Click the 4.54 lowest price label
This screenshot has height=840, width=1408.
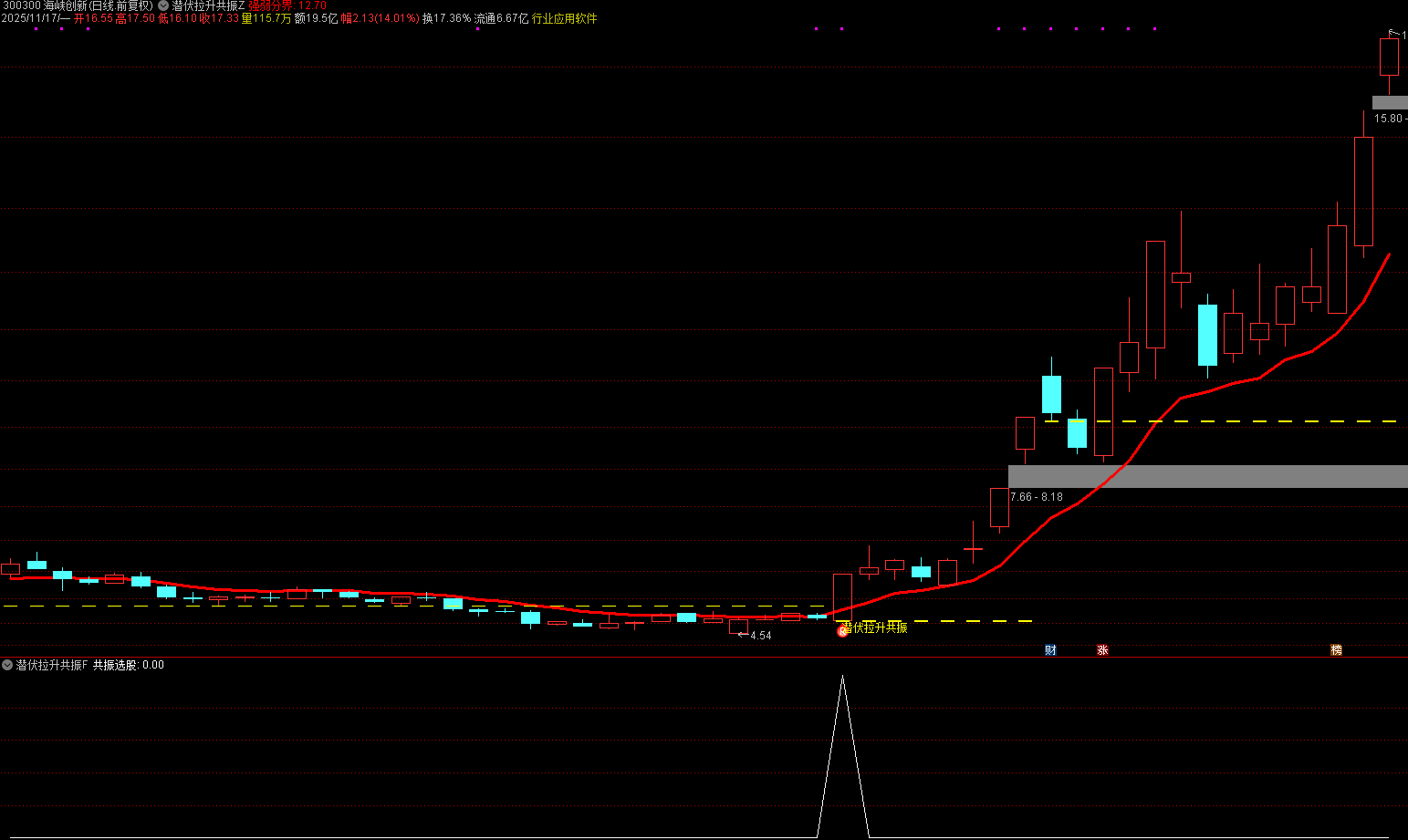(761, 636)
